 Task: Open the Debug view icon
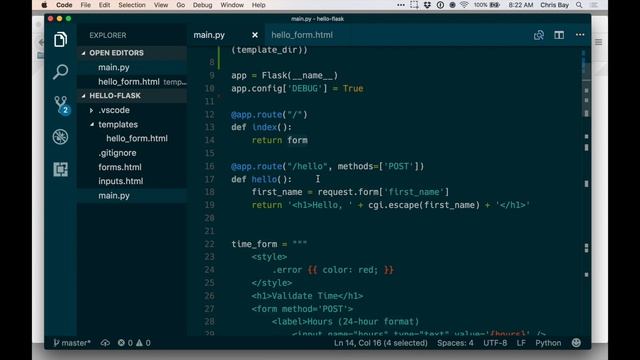[x=60, y=137]
